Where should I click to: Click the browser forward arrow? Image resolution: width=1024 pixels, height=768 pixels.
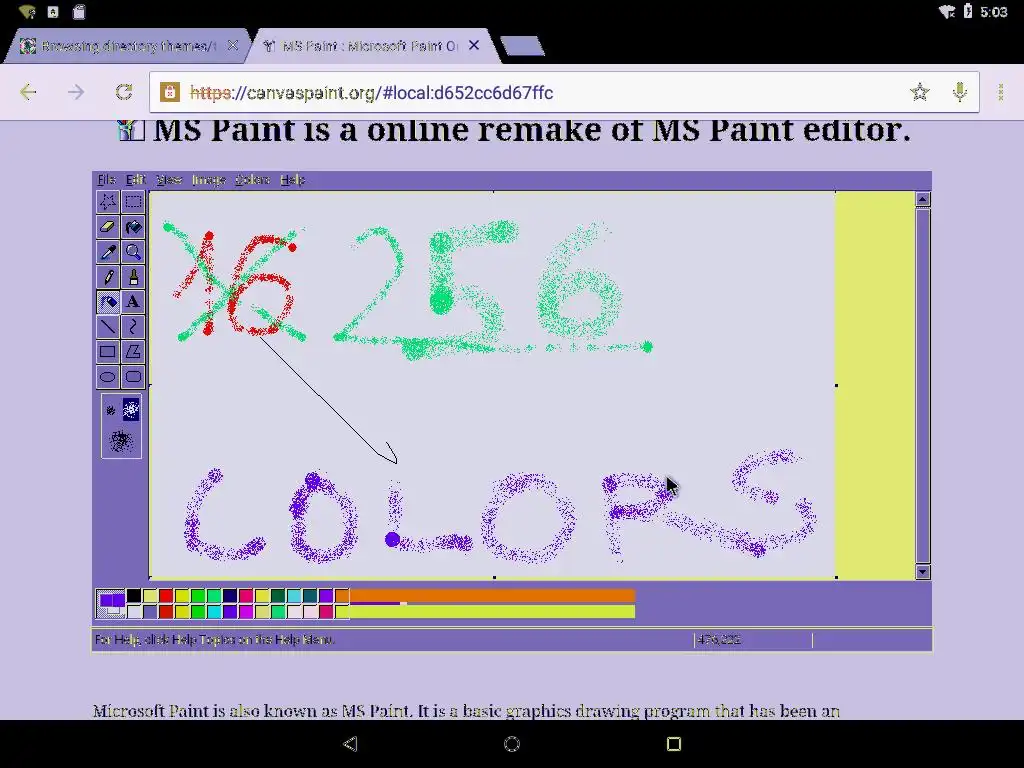pyautogui.click(x=76, y=92)
